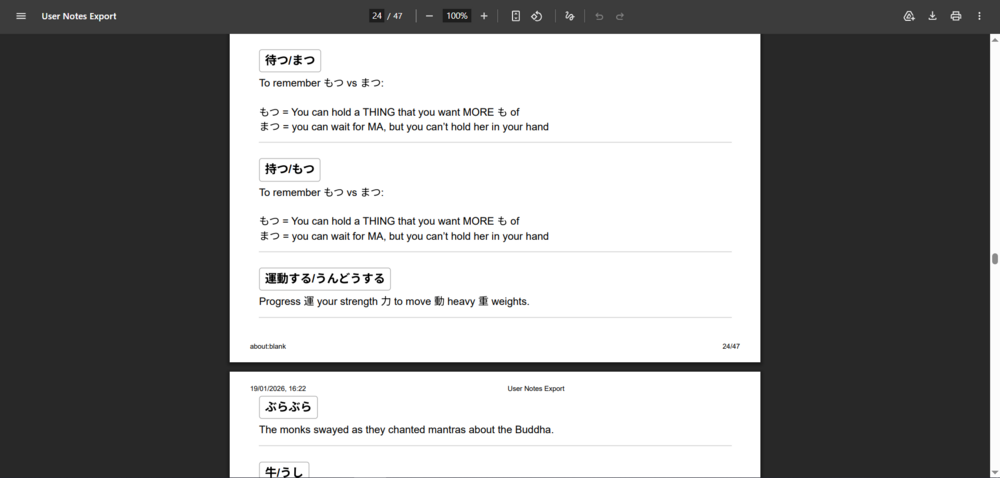Click the undo arrow in toolbar

(599, 16)
